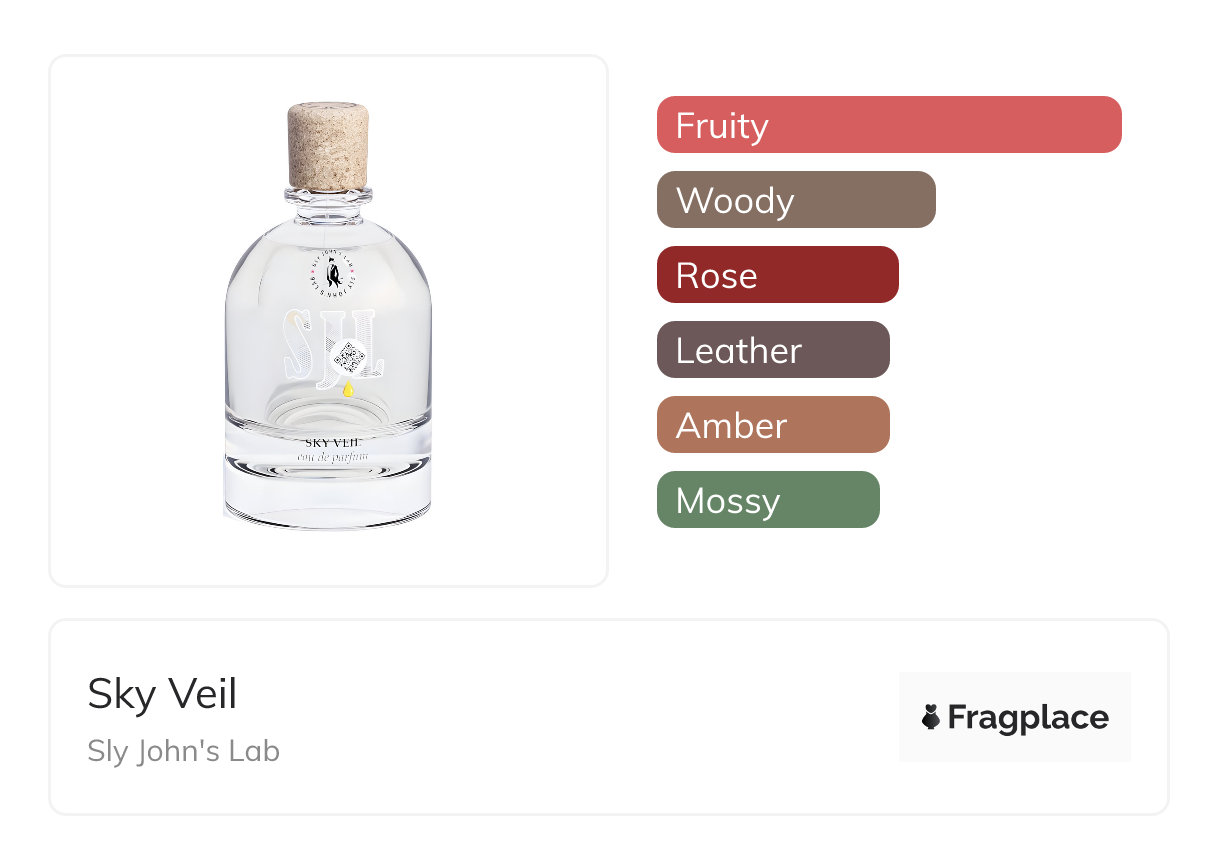Click the thick glass base of the bottle
1218x864 pixels.
coord(328,495)
